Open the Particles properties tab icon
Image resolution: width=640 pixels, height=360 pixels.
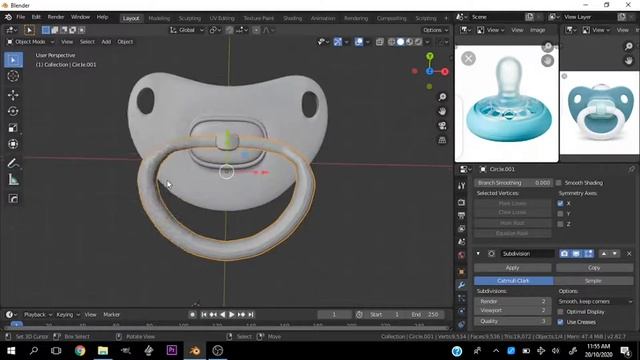pyautogui.click(x=462, y=298)
